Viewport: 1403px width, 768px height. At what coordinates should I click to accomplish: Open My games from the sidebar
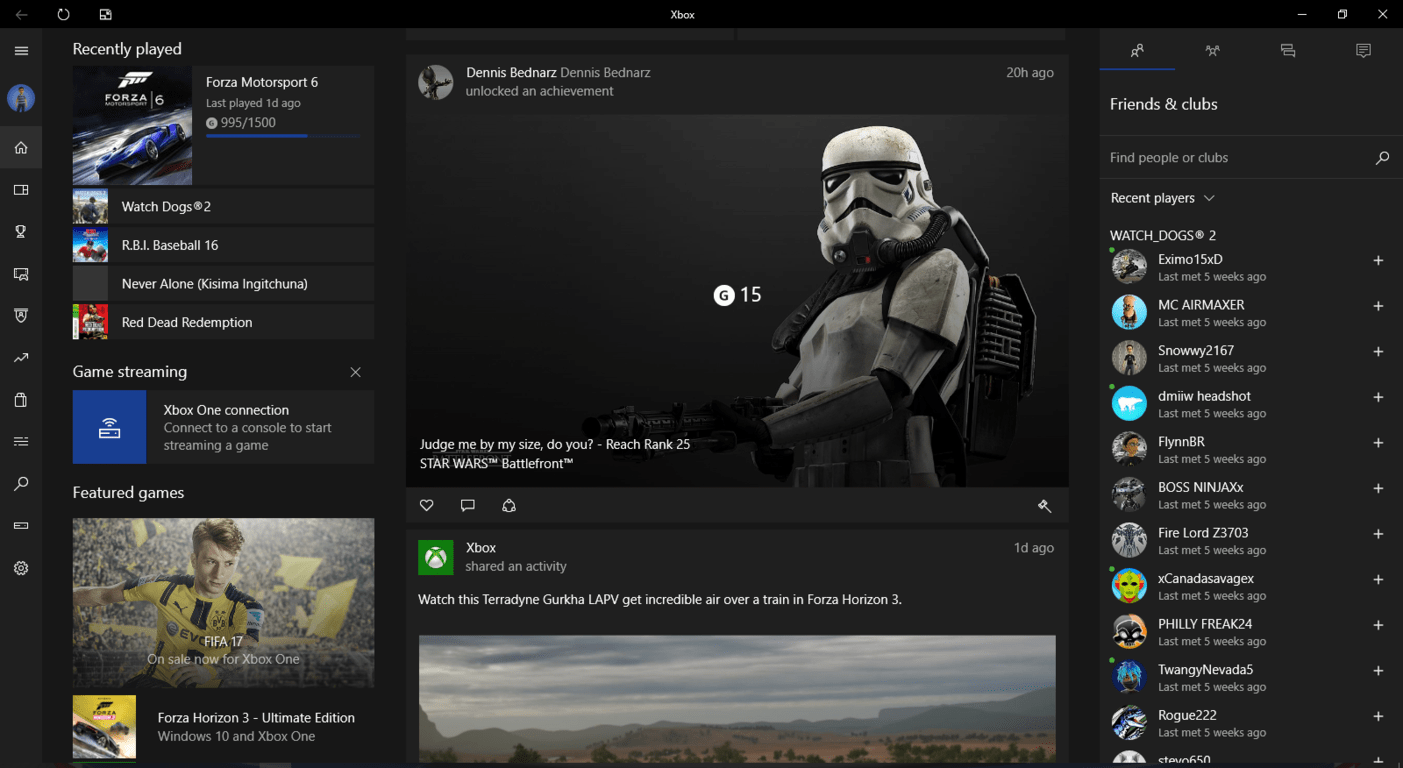pyautogui.click(x=21, y=190)
